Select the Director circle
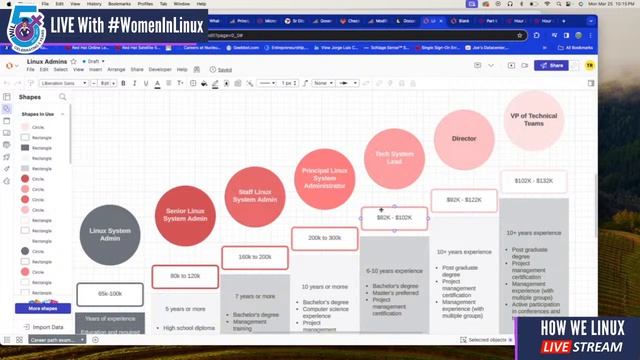 pos(464,139)
